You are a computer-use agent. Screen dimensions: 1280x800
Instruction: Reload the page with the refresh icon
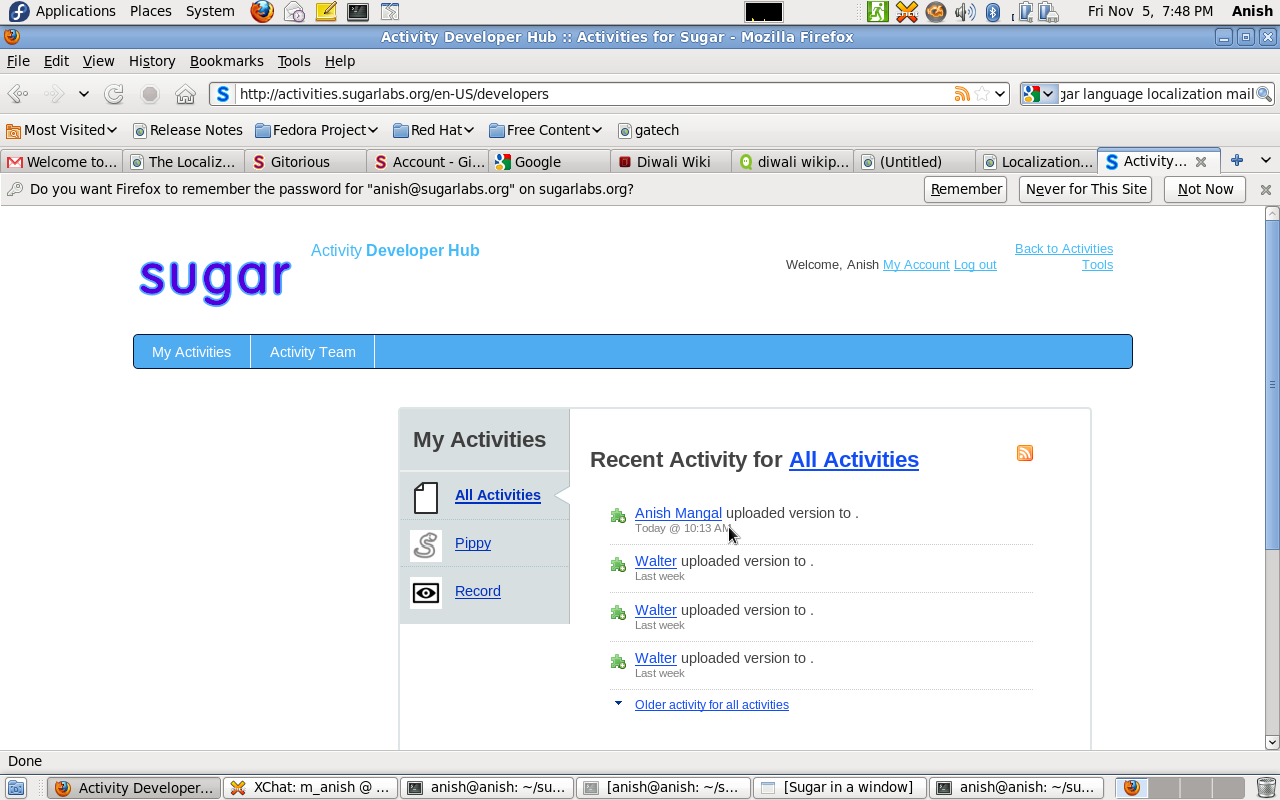click(x=114, y=94)
